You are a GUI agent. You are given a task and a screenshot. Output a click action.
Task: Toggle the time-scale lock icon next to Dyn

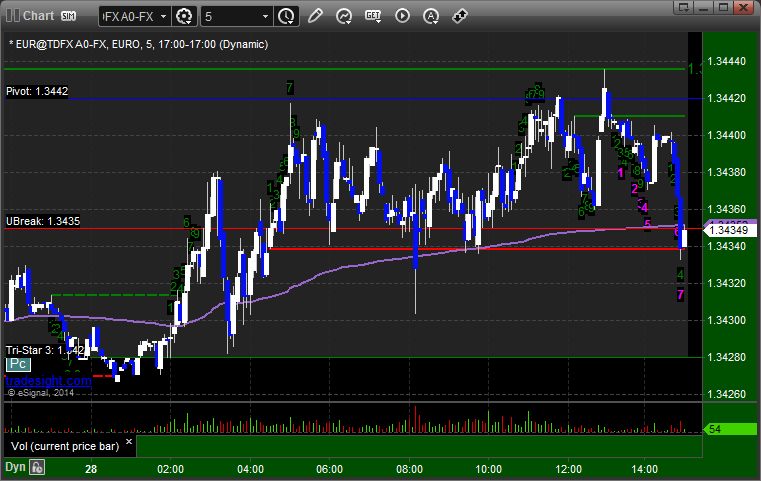pyautogui.click(x=37, y=468)
